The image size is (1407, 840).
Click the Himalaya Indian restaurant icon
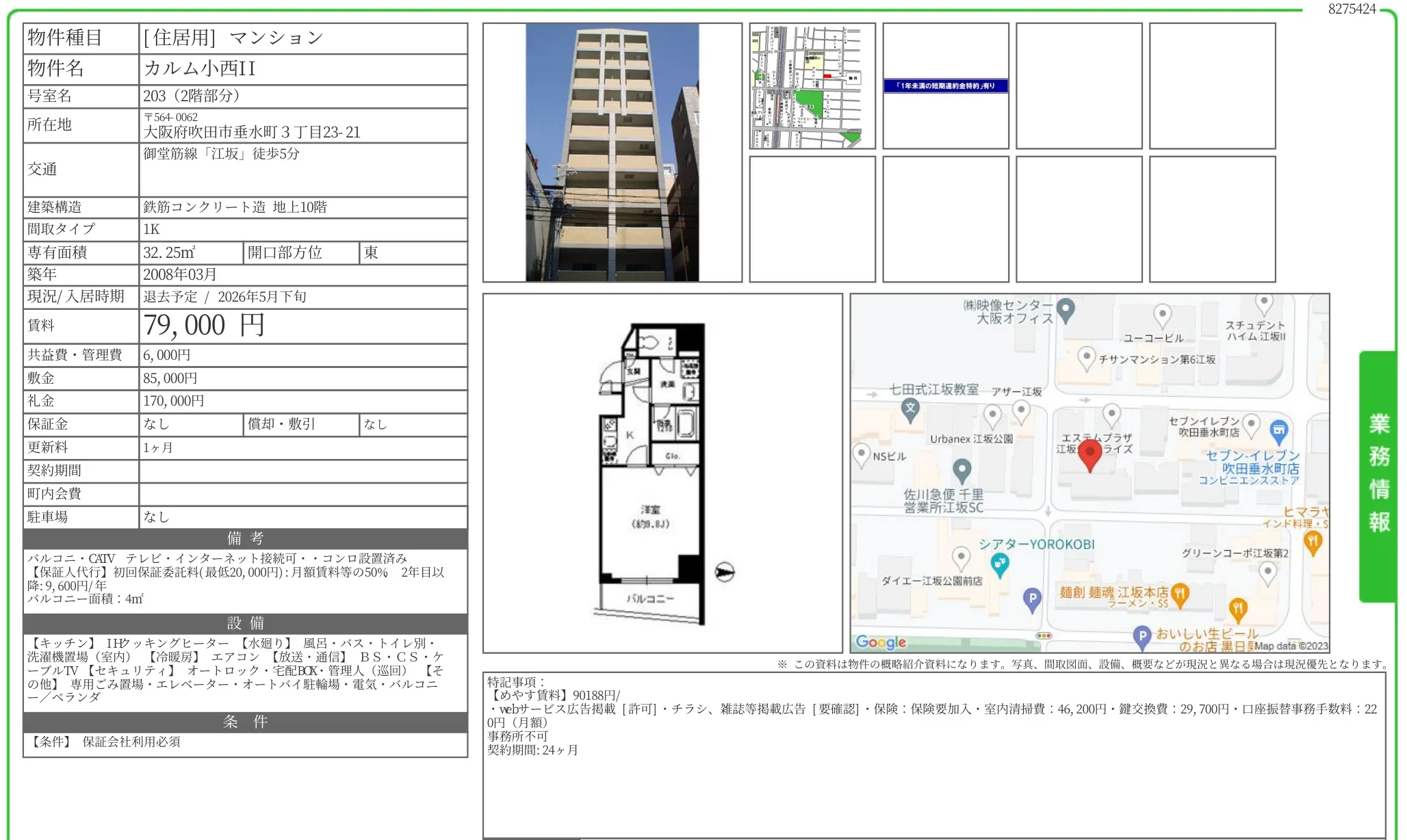(1313, 542)
